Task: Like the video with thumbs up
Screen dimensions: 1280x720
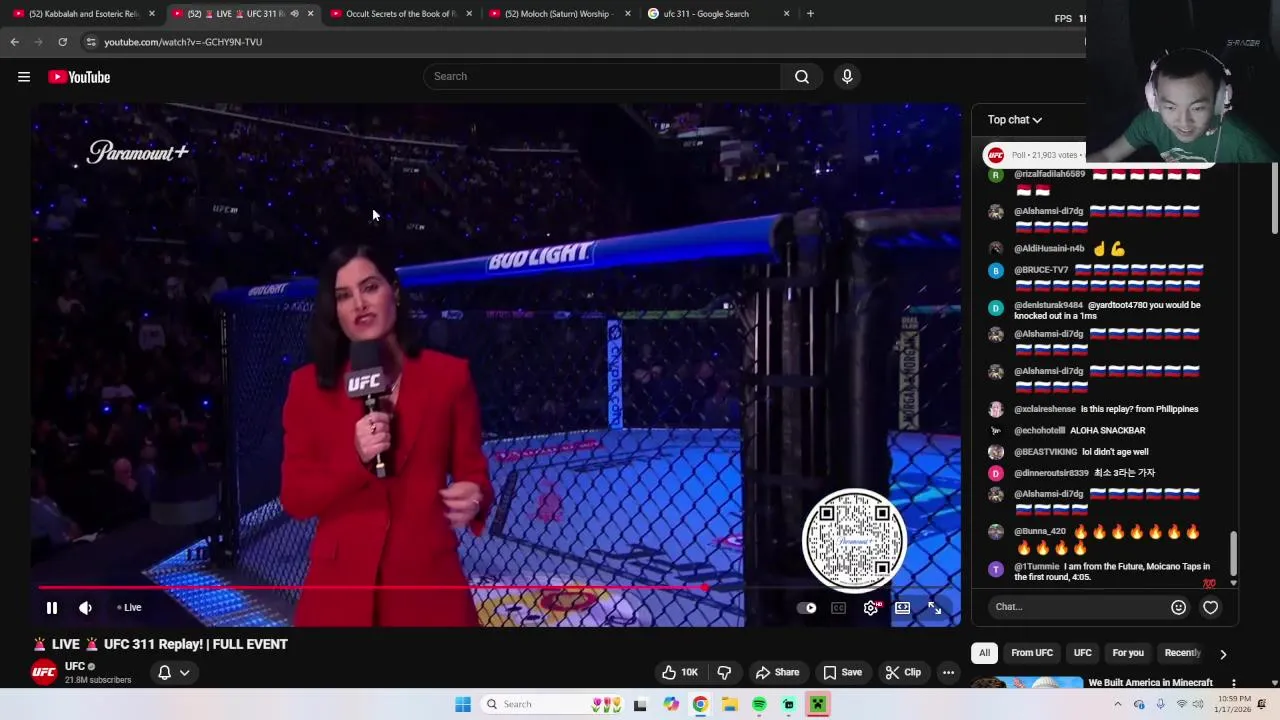Action: pos(678,672)
